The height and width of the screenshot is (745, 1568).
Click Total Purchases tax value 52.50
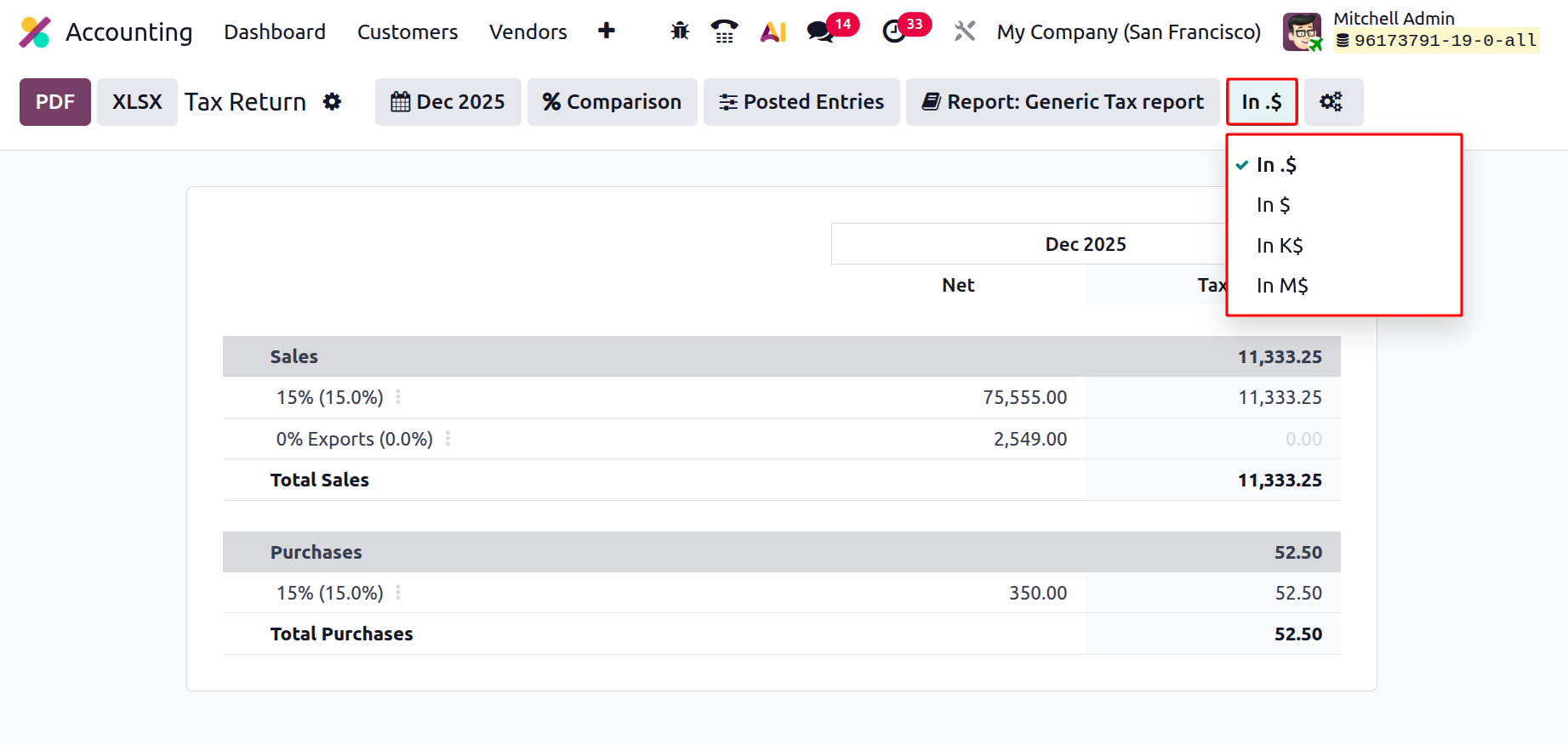coord(1298,634)
